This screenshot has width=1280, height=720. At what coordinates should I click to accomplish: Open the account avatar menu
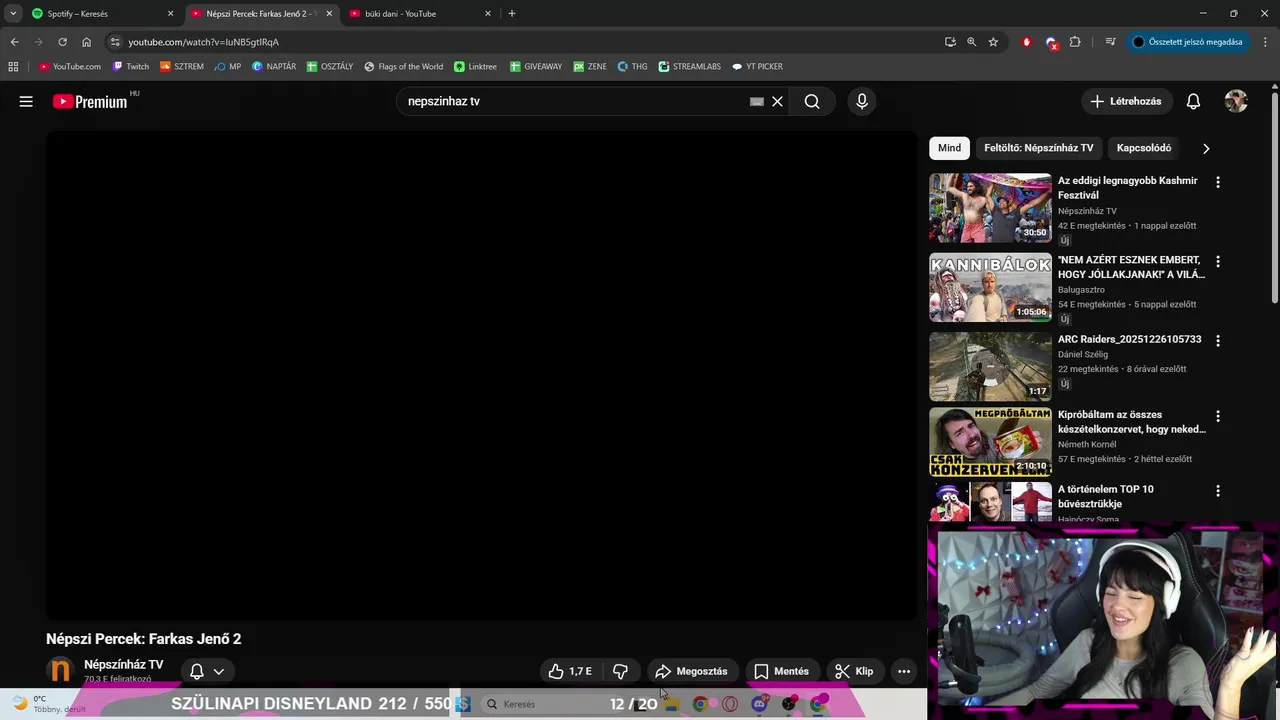pos(1236,101)
